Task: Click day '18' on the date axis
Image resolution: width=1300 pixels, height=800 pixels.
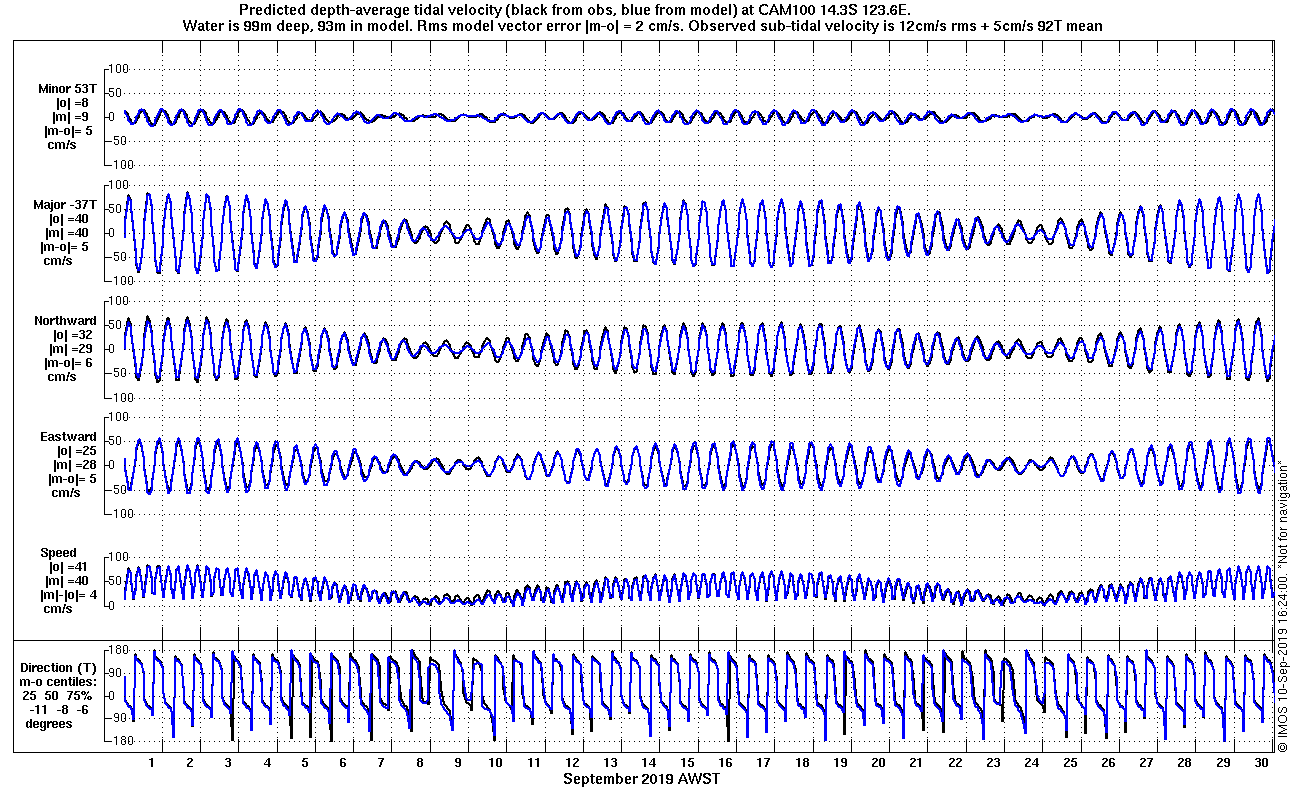Action: point(802,762)
